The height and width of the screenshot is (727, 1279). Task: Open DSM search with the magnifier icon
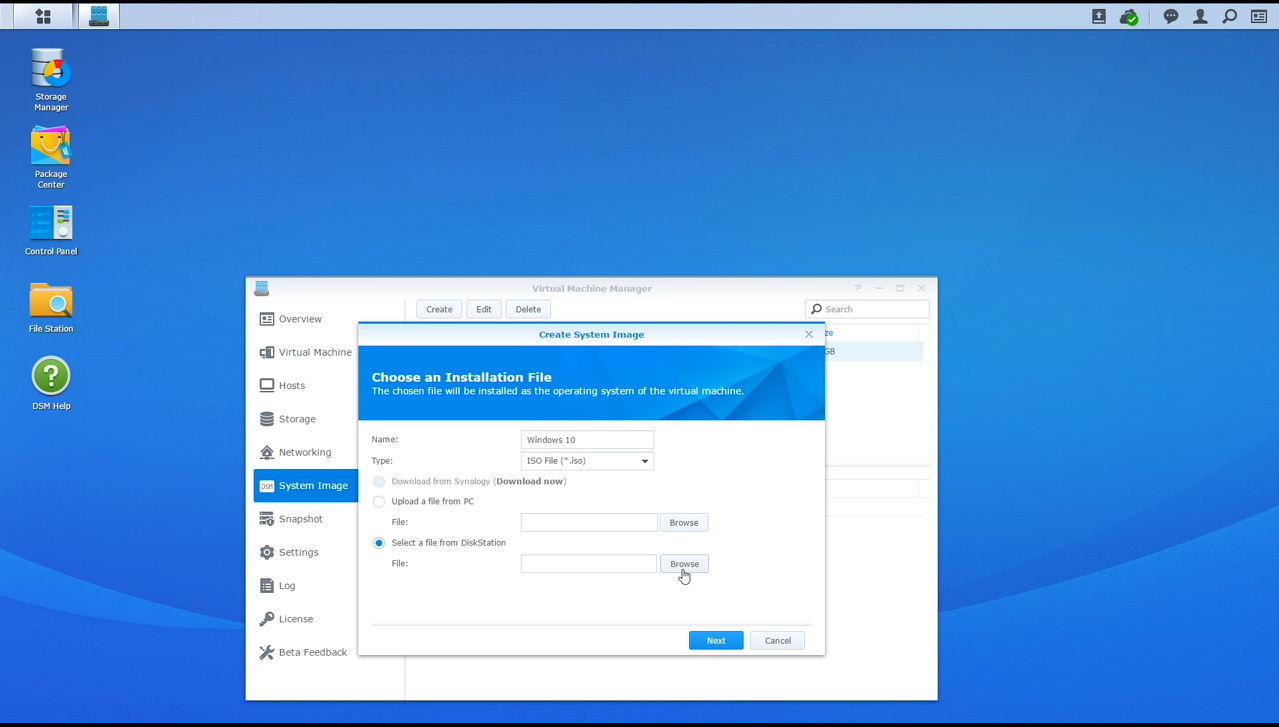(x=1229, y=16)
